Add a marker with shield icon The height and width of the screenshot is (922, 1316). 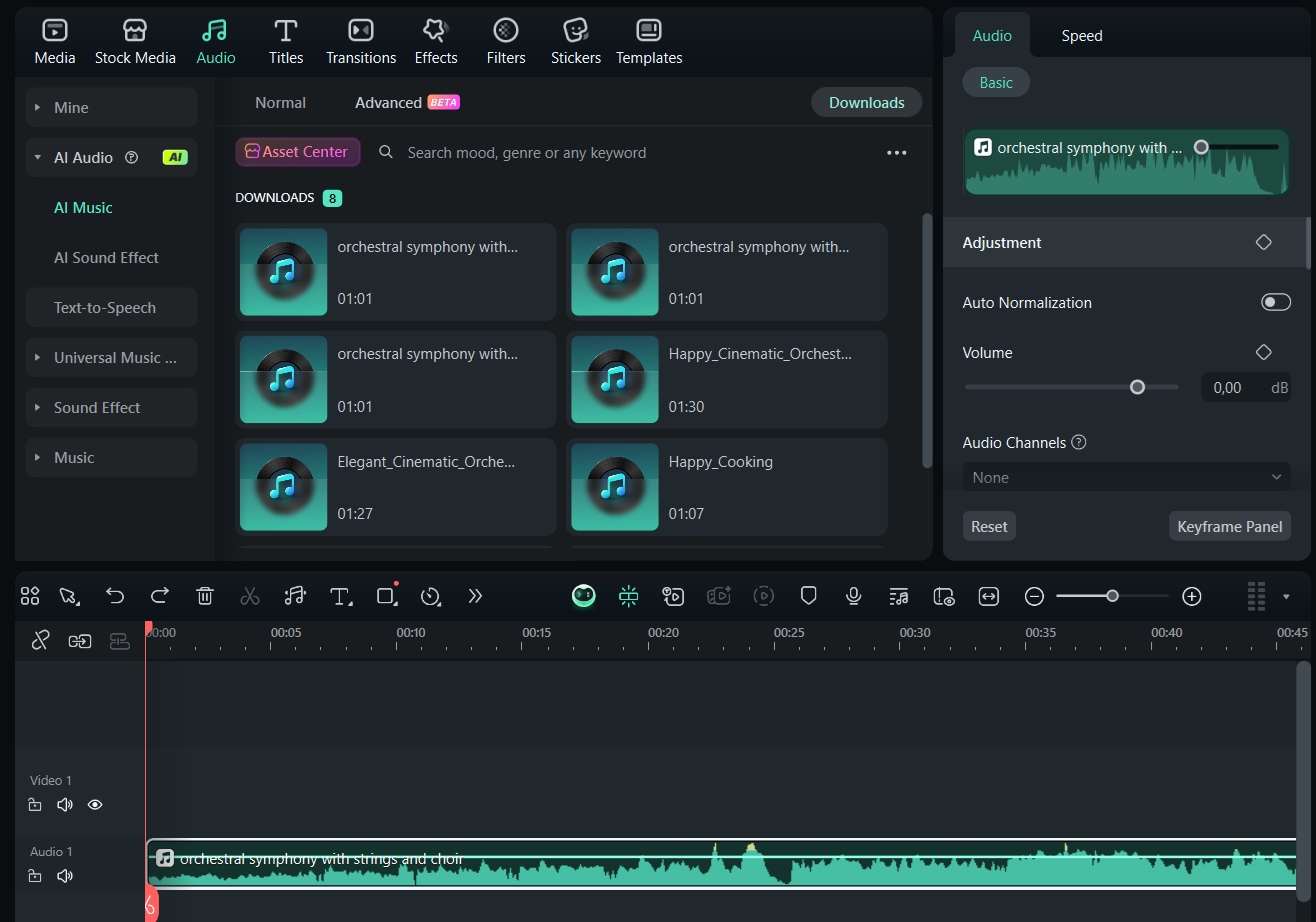pos(809,596)
